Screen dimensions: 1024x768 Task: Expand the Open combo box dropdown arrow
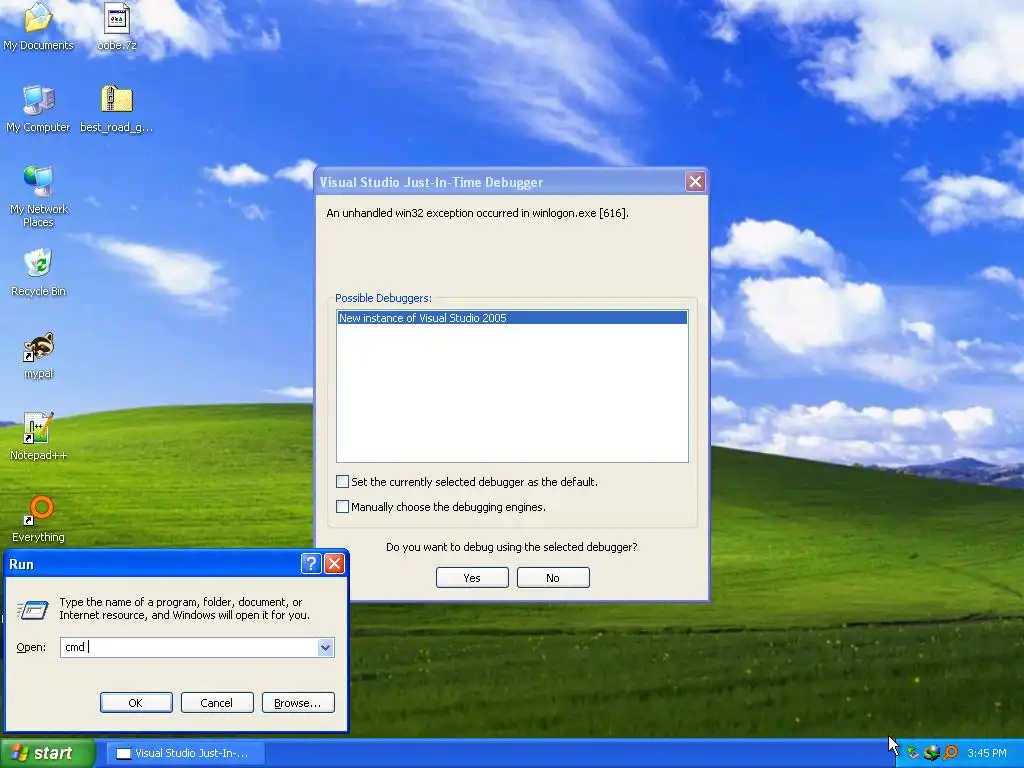(325, 647)
